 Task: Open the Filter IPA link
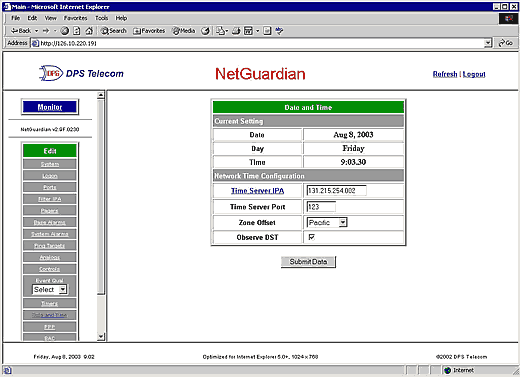click(50, 199)
